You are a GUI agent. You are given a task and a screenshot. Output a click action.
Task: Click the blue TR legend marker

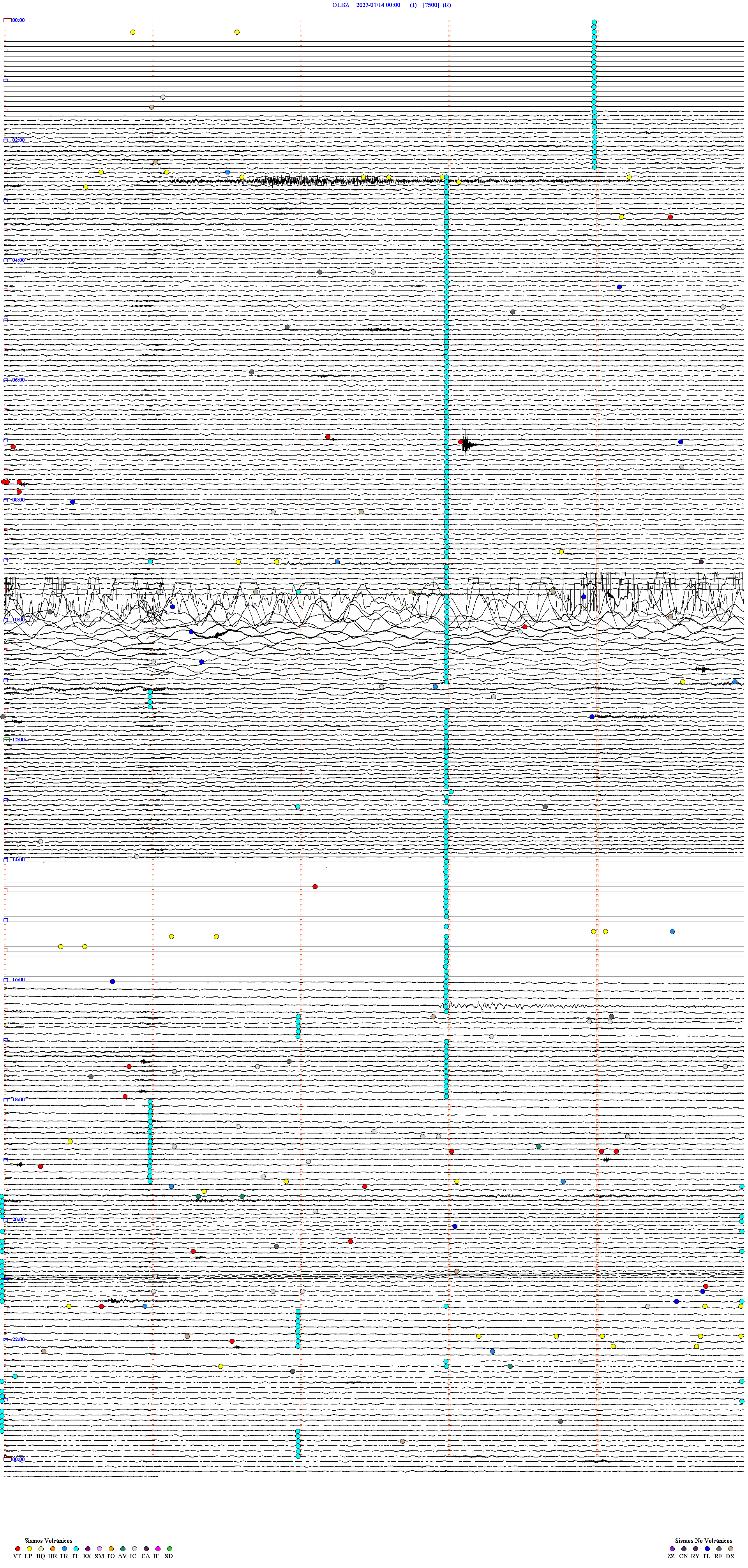click(x=64, y=1548)
